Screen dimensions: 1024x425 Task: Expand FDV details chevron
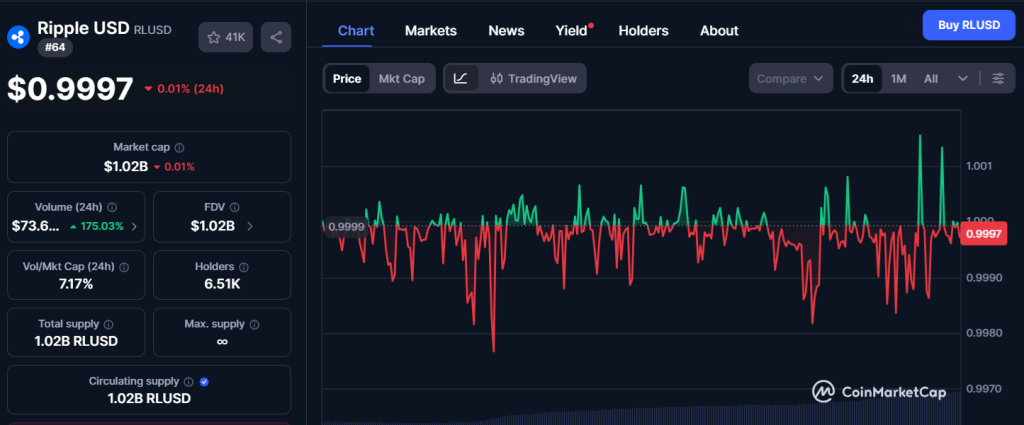tap(250, 227)
